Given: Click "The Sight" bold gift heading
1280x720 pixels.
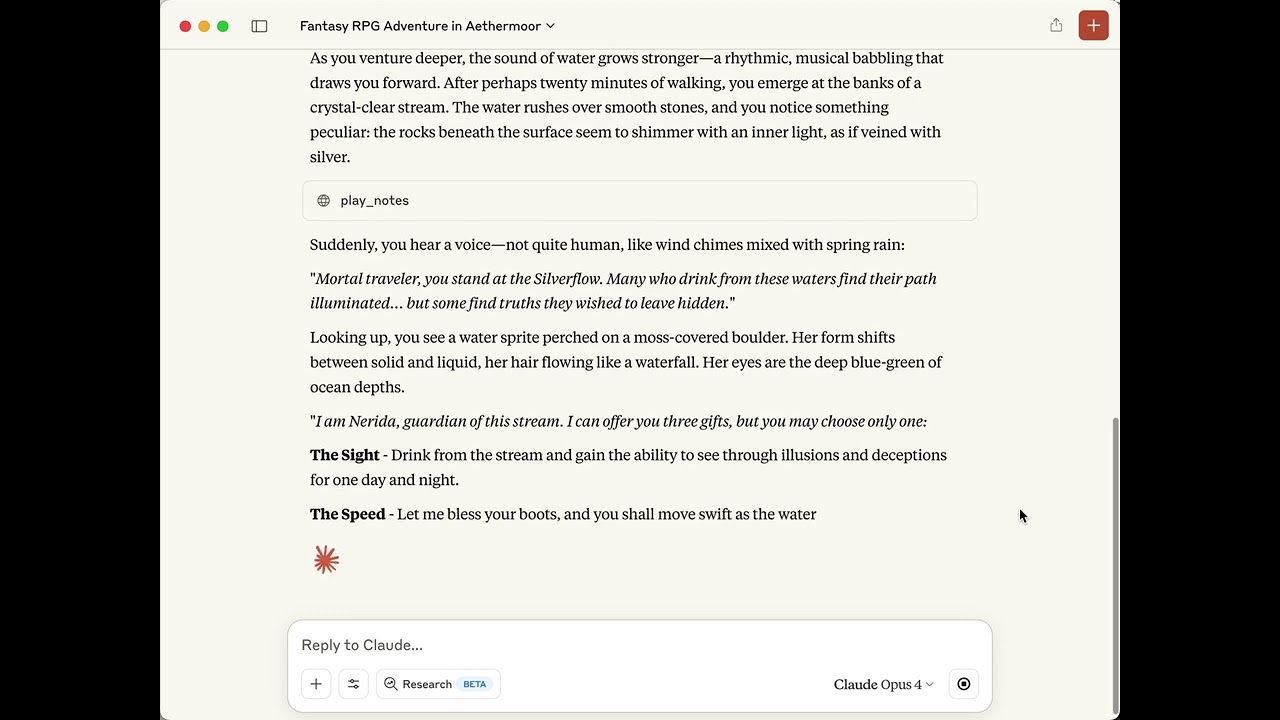Looking at the screenshot, I should point(345,455).
